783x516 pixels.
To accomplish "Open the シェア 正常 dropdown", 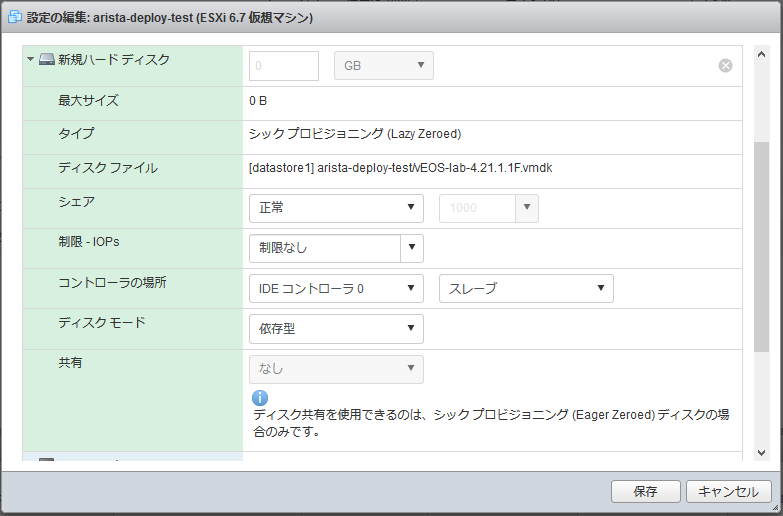I will 336,208.
